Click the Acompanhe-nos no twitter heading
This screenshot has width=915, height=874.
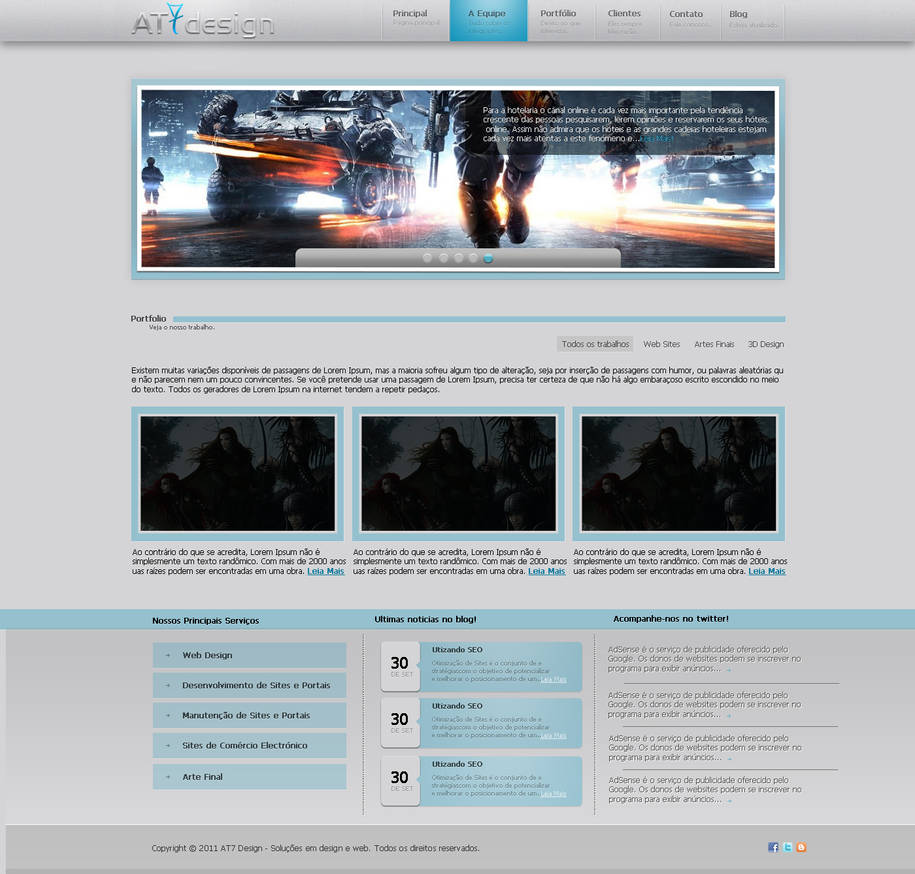pyautogui.click(x=670, y=619)
